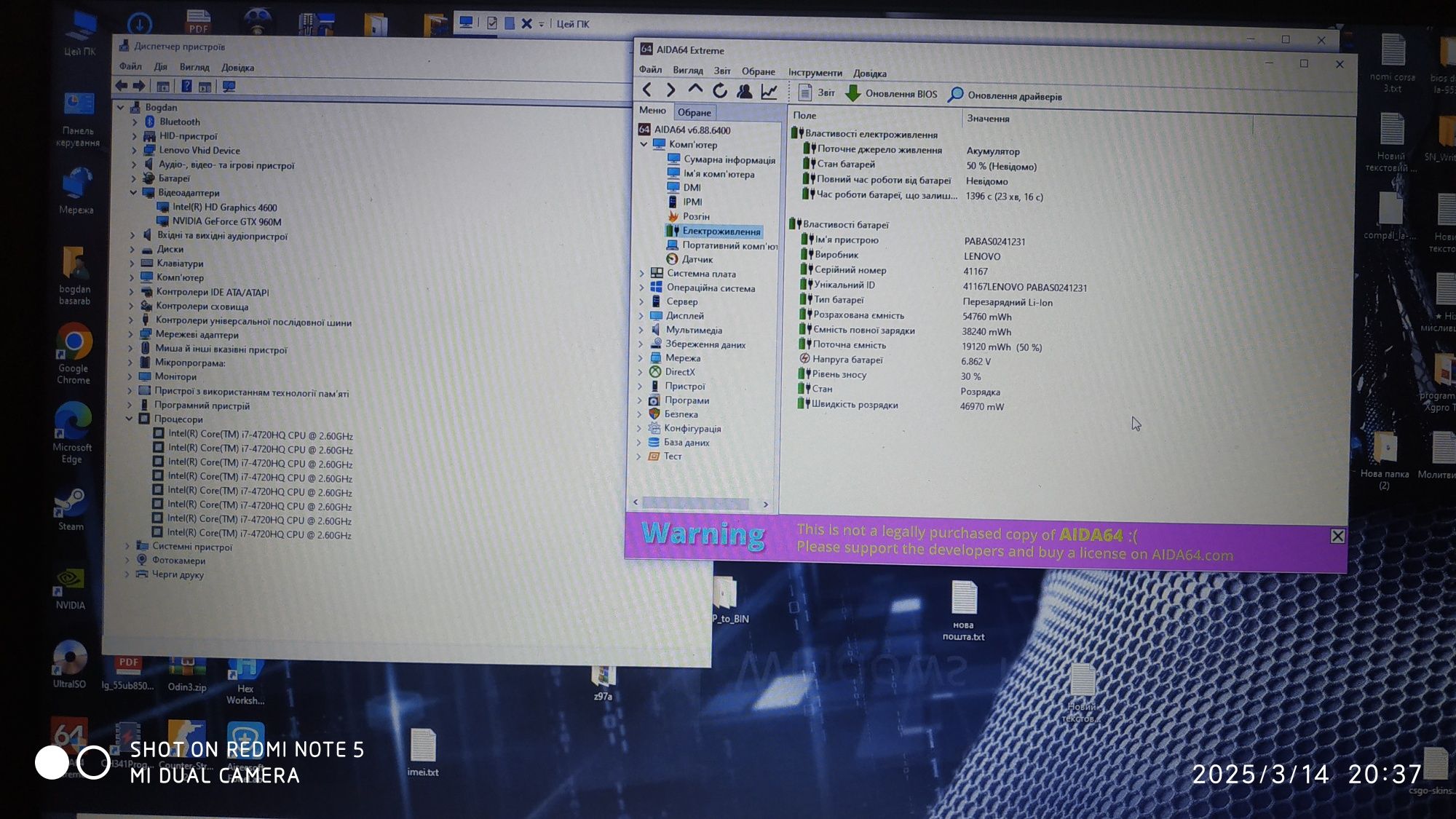This screenshot has height=819, width=1456.
Task: Open Інструменти menu in AIDA64
Action: [x=815, y=73]
